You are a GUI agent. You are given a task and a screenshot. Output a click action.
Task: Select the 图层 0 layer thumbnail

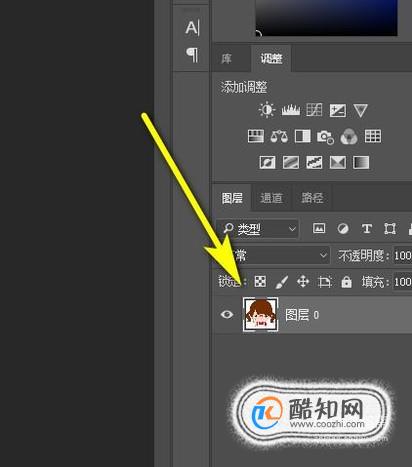[261, 315]
